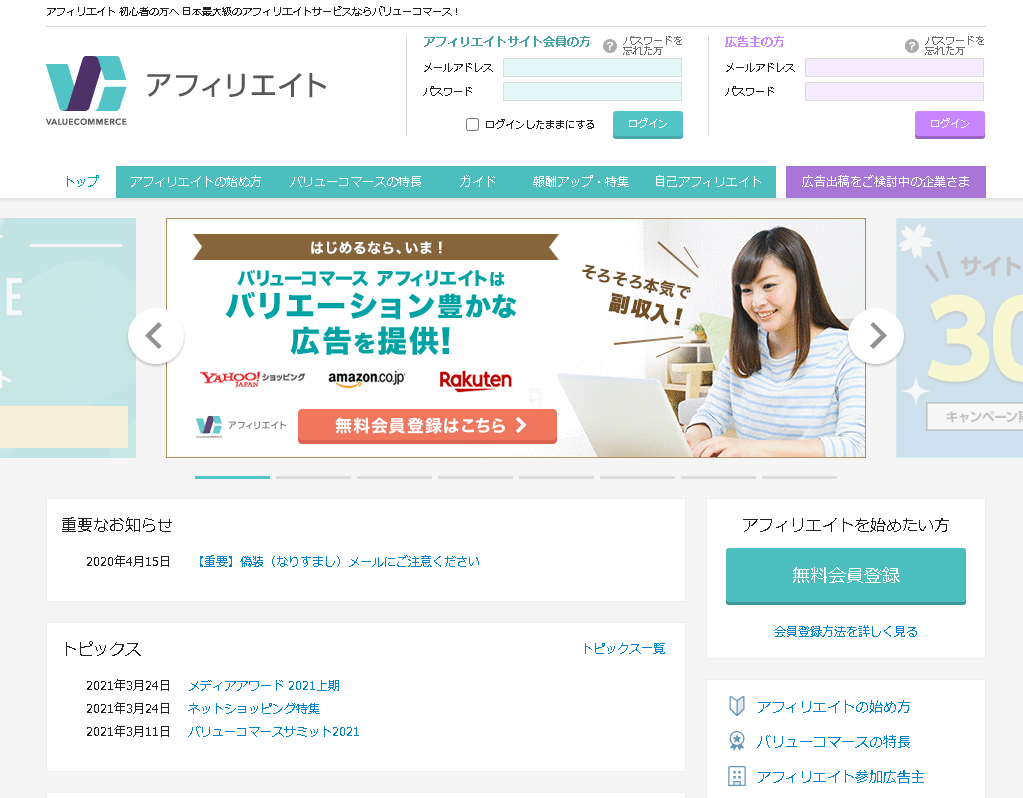Click the partially visible previous slide on left

tap(68, 337)
